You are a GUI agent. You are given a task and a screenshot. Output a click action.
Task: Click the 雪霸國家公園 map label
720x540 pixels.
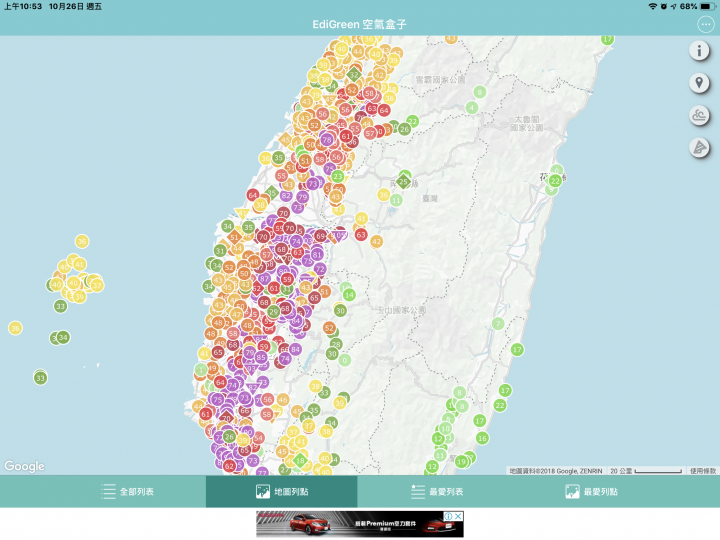[x=440, y=80]
